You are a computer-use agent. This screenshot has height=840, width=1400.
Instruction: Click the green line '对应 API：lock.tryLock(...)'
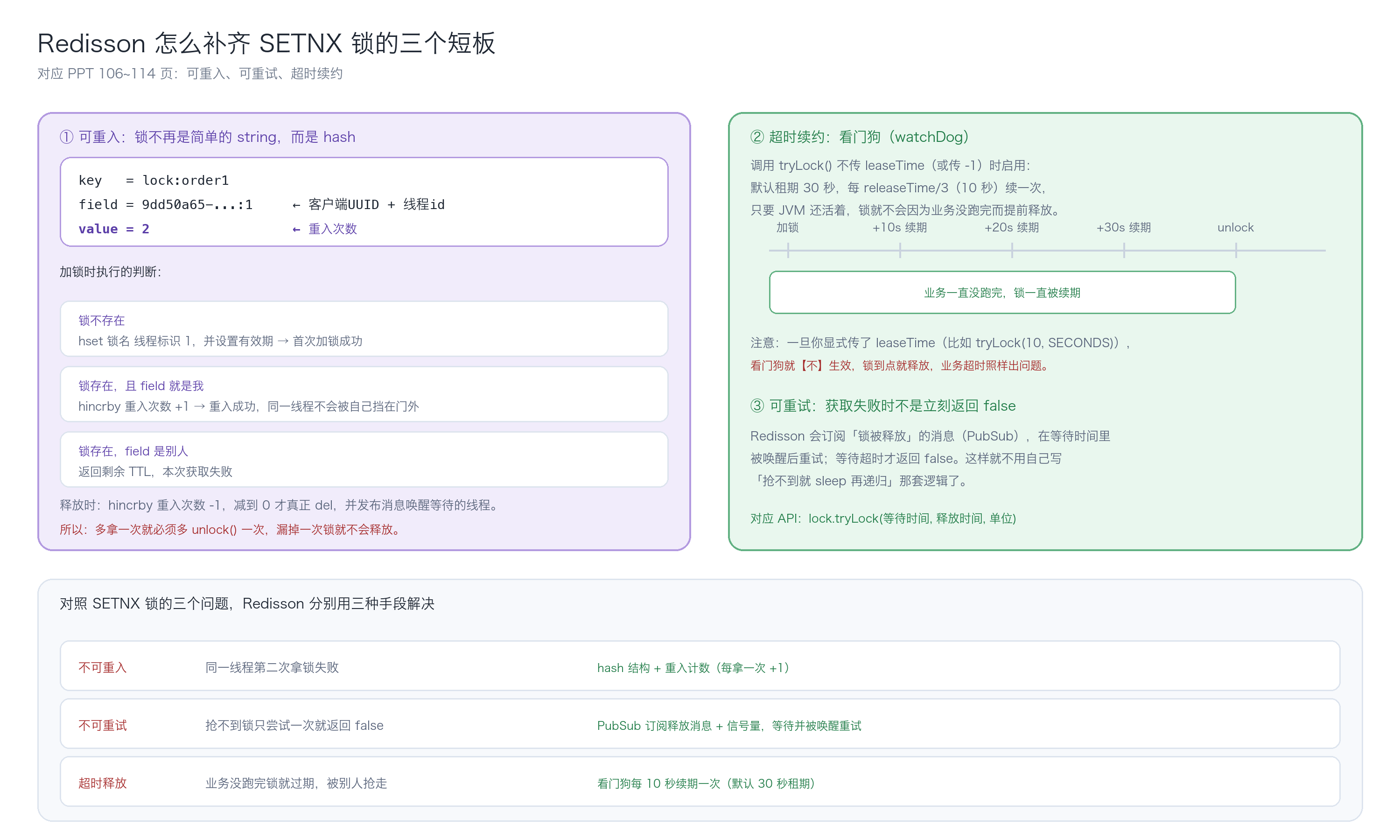click(883, 518)
